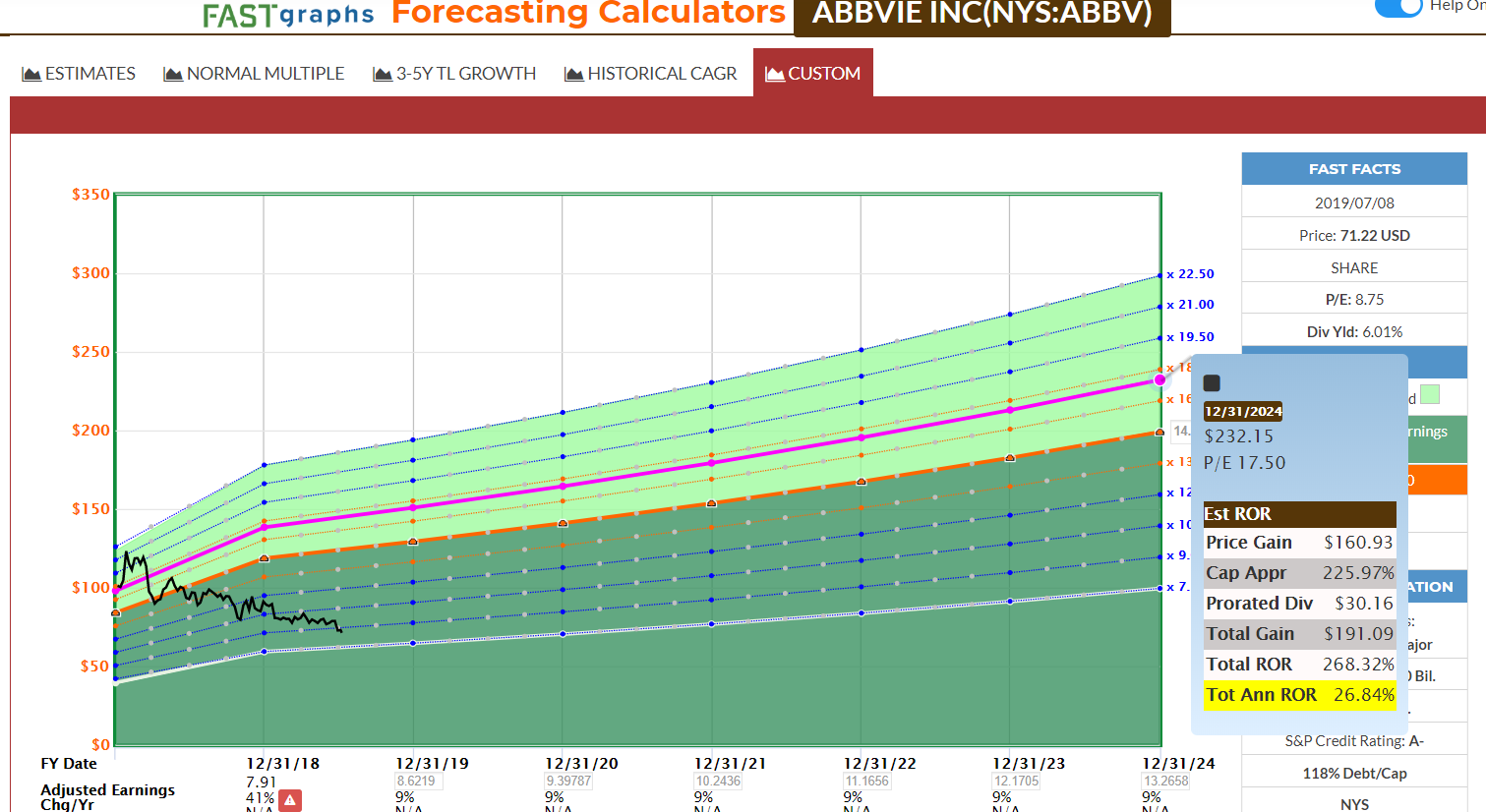Click orange triangle marker at 12/31/18
Screen dimensions: 1486x812
pos(264,558)
